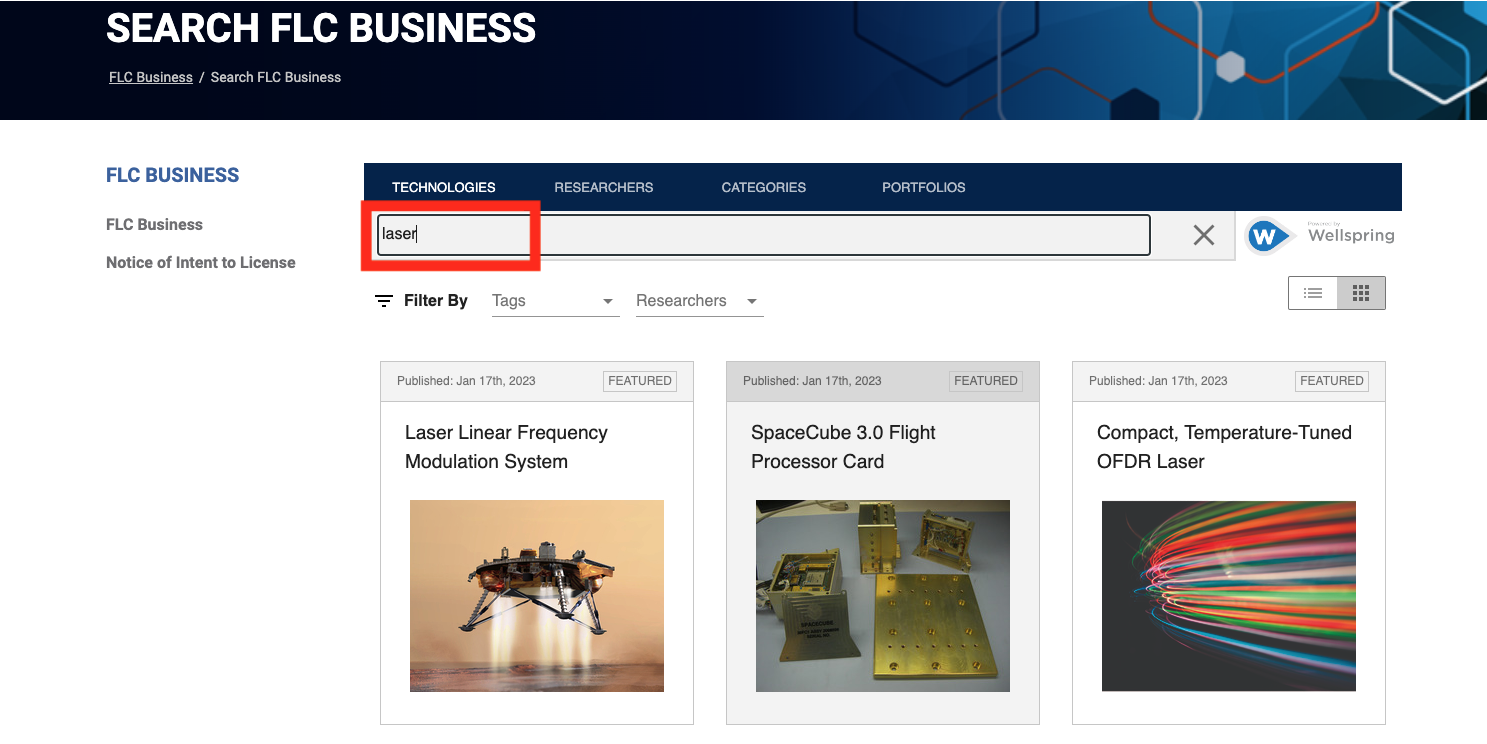Open Laser Linear Frequency Modulation System title
Viewport: 1487px width, 744px height.
coord(506,447)
